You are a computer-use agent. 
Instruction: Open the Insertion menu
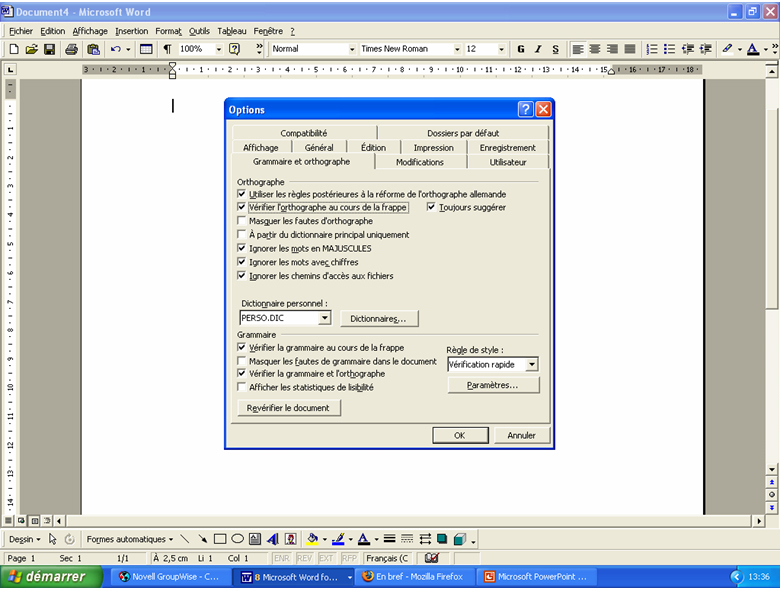131,31
